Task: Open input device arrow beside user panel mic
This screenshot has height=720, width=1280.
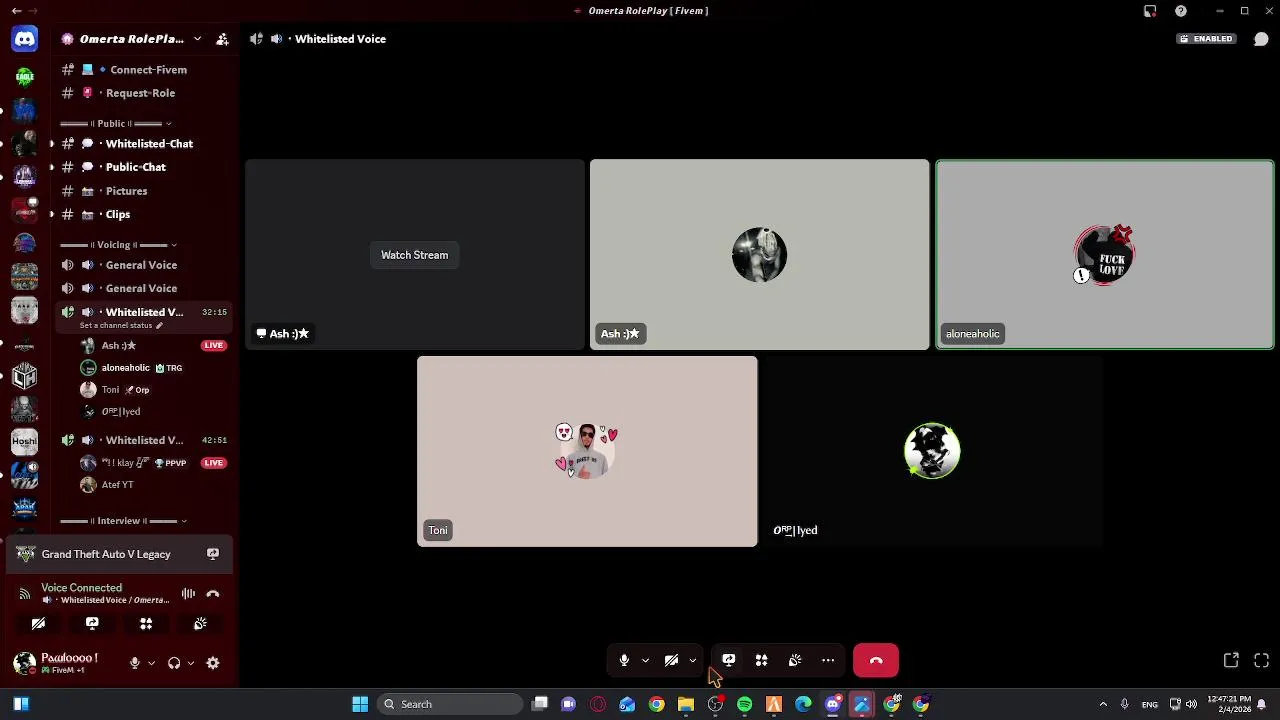Action: tap(151, 663)
